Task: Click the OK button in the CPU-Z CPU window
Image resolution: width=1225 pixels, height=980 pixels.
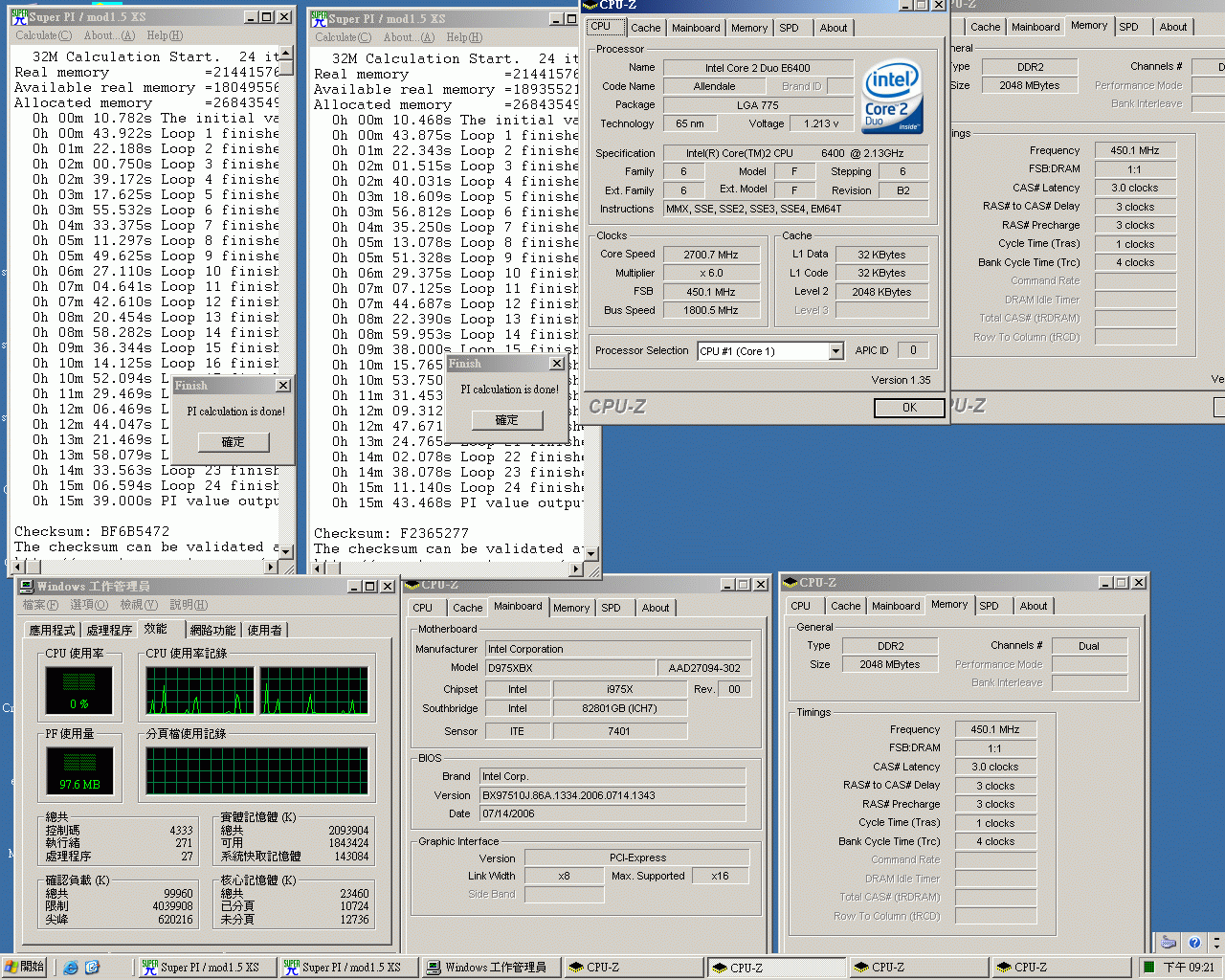Action: 909,408
